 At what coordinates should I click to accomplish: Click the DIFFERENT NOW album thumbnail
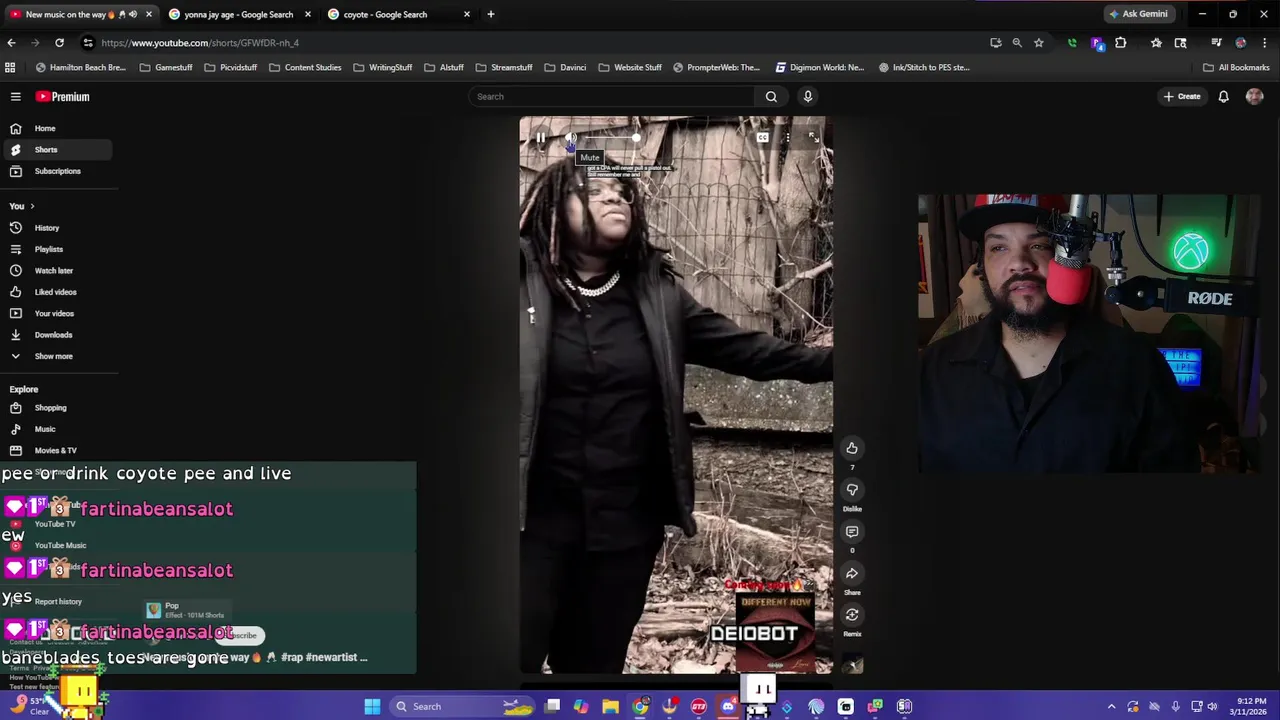(x=776, y=632)
